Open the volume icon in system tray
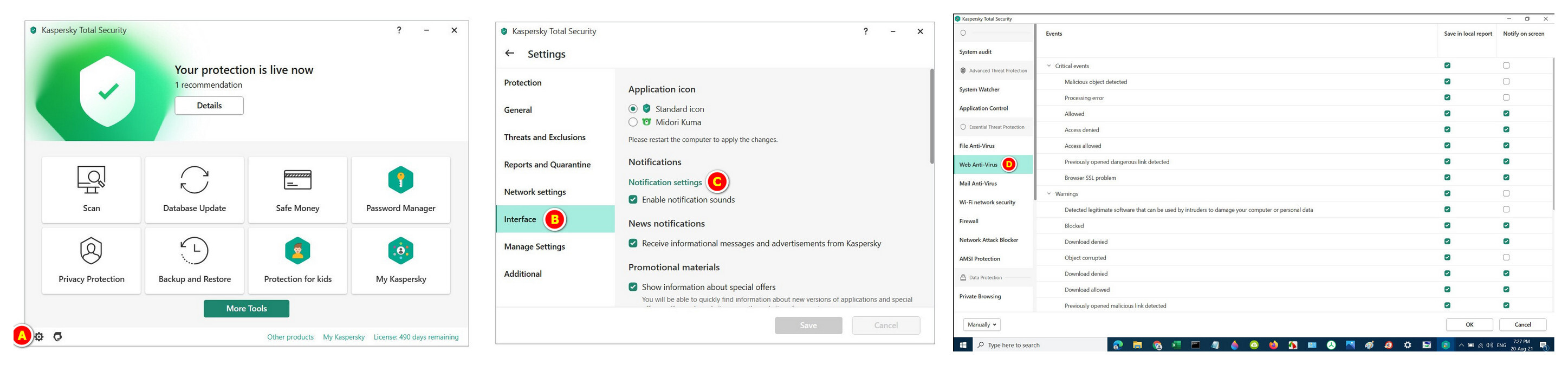1568x365 pixels. (1489, 345)
